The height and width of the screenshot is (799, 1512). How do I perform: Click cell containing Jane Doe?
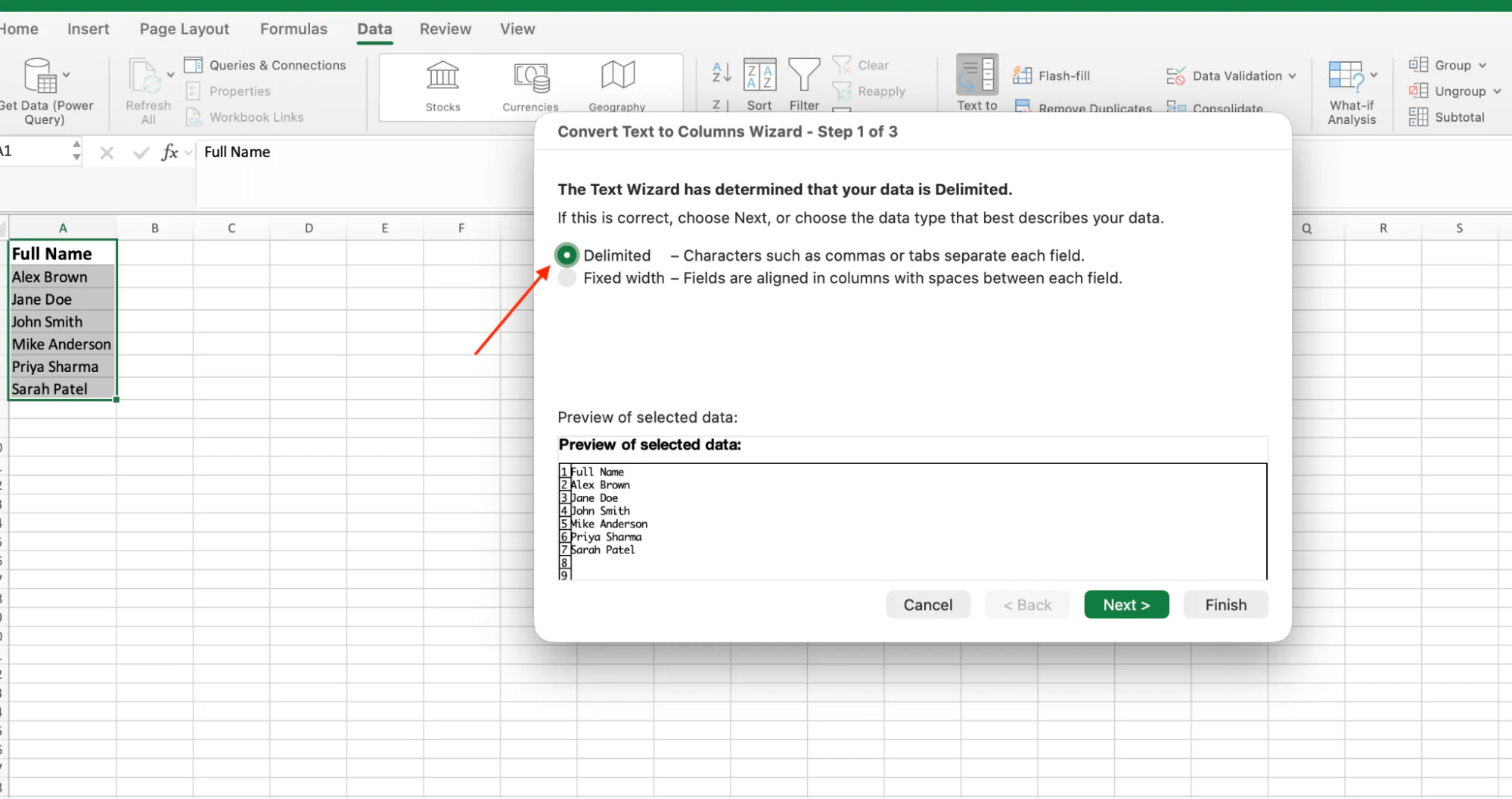click(x=63, y=299)
